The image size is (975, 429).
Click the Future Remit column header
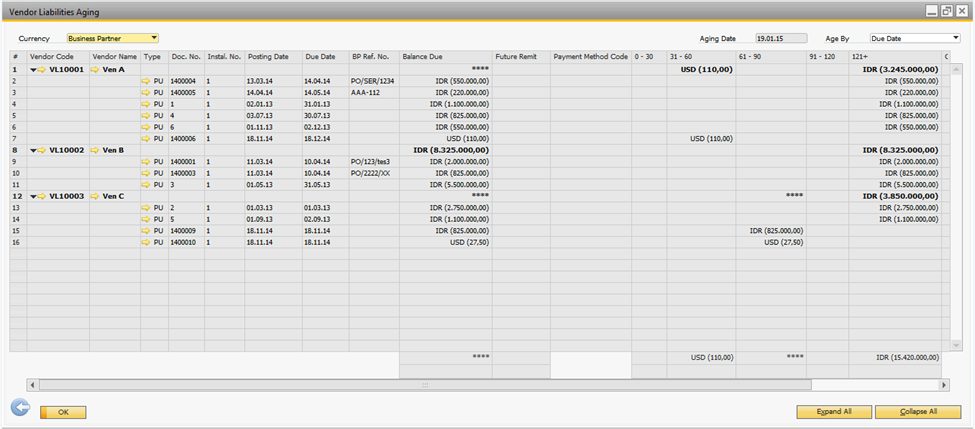521,57
